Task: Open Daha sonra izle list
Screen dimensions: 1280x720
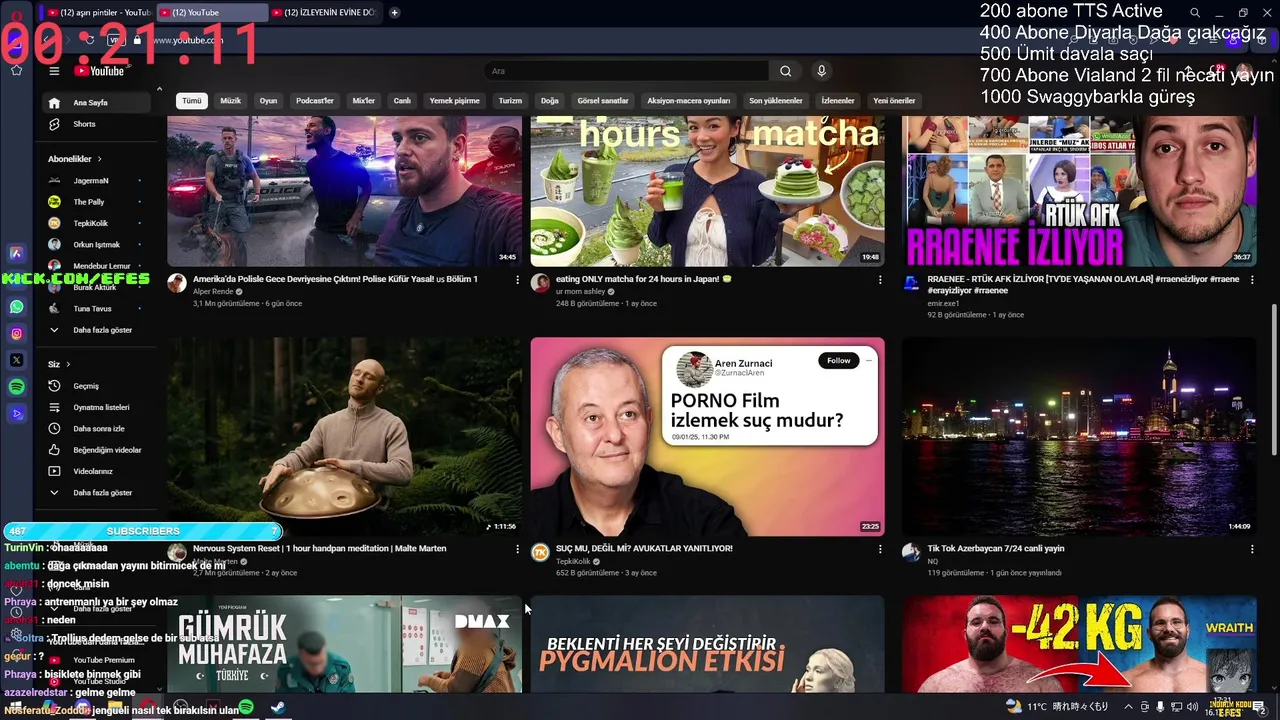Action: (x=98, y=429)
